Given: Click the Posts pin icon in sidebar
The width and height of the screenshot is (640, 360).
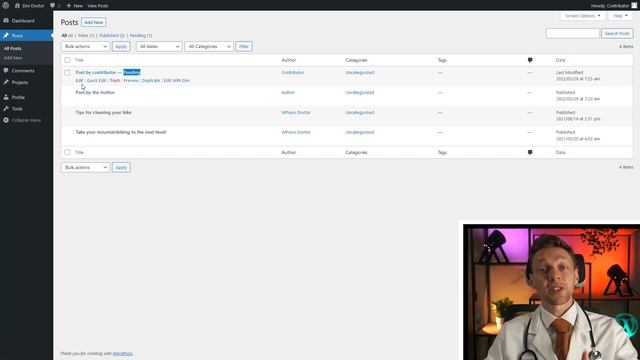Looking at the screenshot, I should 6,36.
